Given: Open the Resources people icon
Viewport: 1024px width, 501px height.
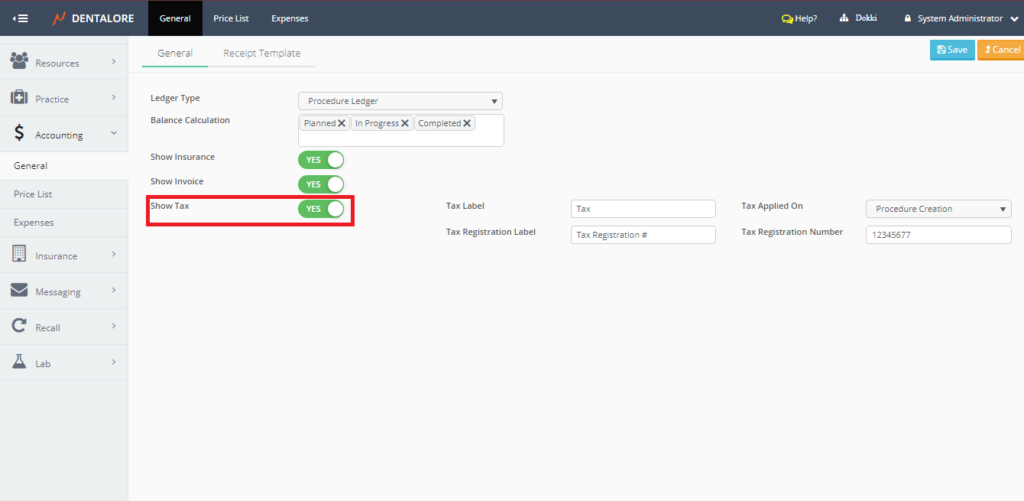Looking at the screenshot, I should coord(19,63).
